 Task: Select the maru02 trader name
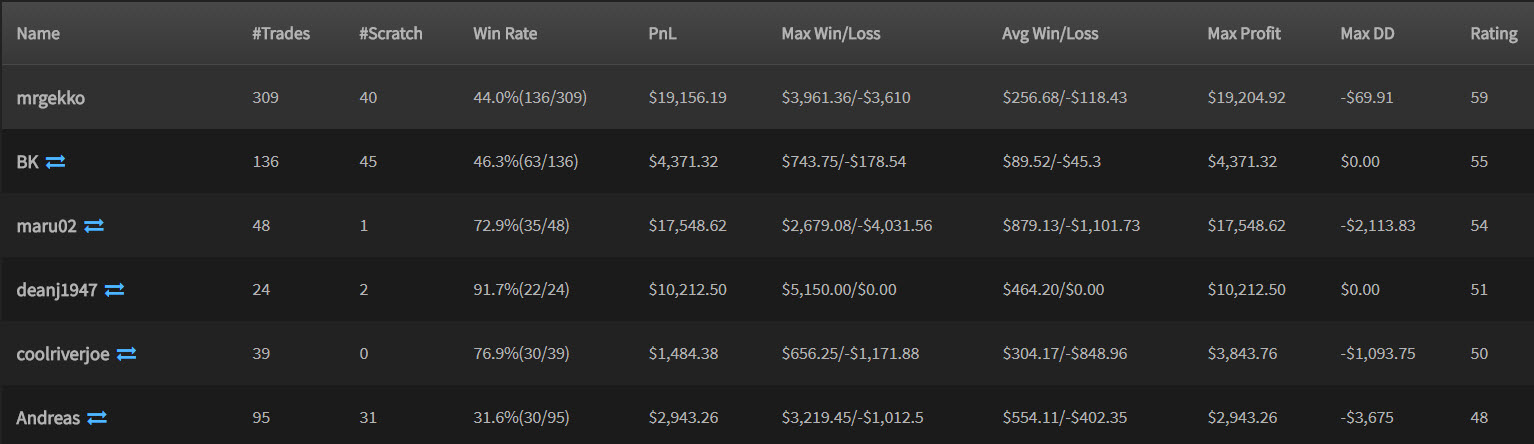point(46,226)
